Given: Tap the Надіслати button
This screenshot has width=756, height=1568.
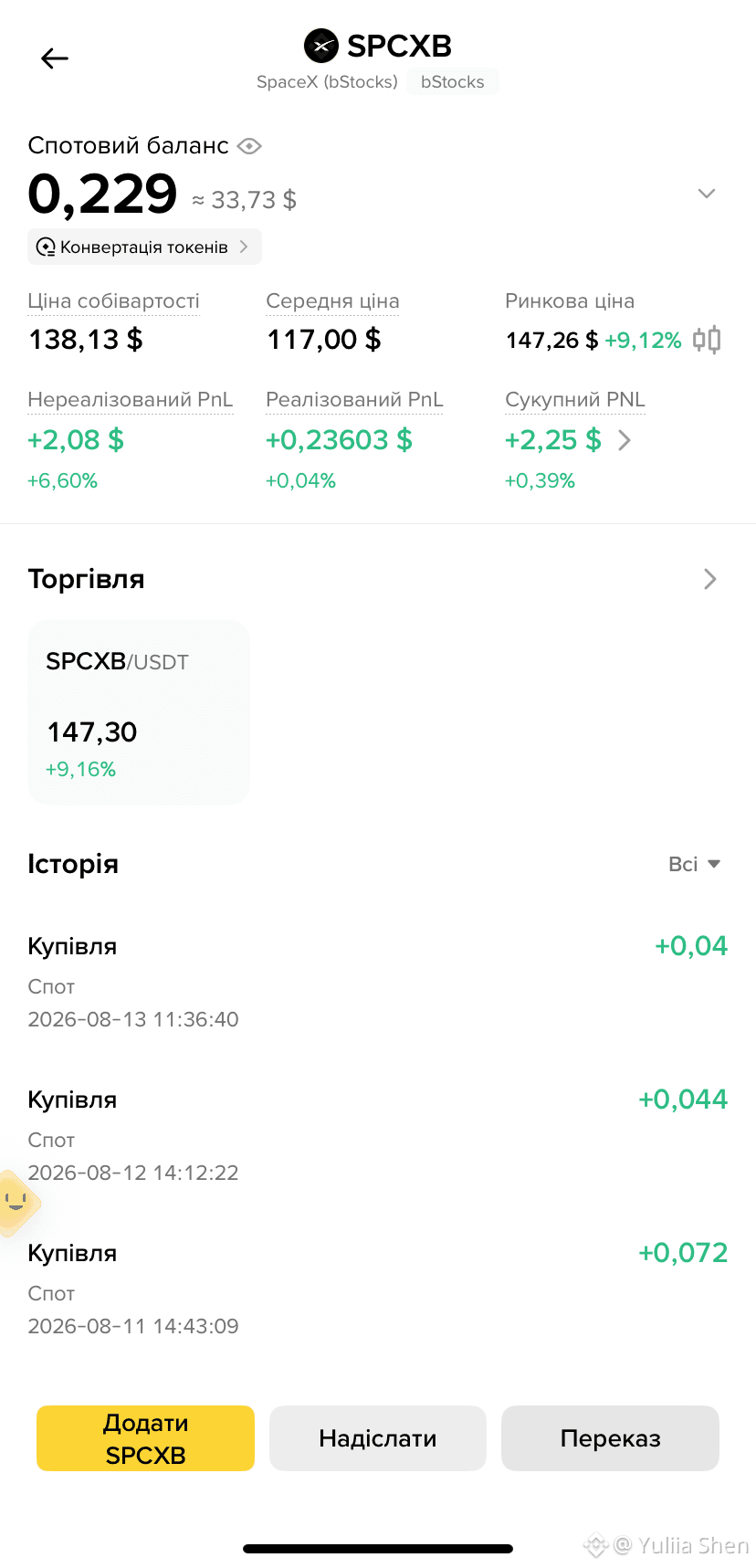Looking at the screenshot, I should click(x=378, y=1438).
